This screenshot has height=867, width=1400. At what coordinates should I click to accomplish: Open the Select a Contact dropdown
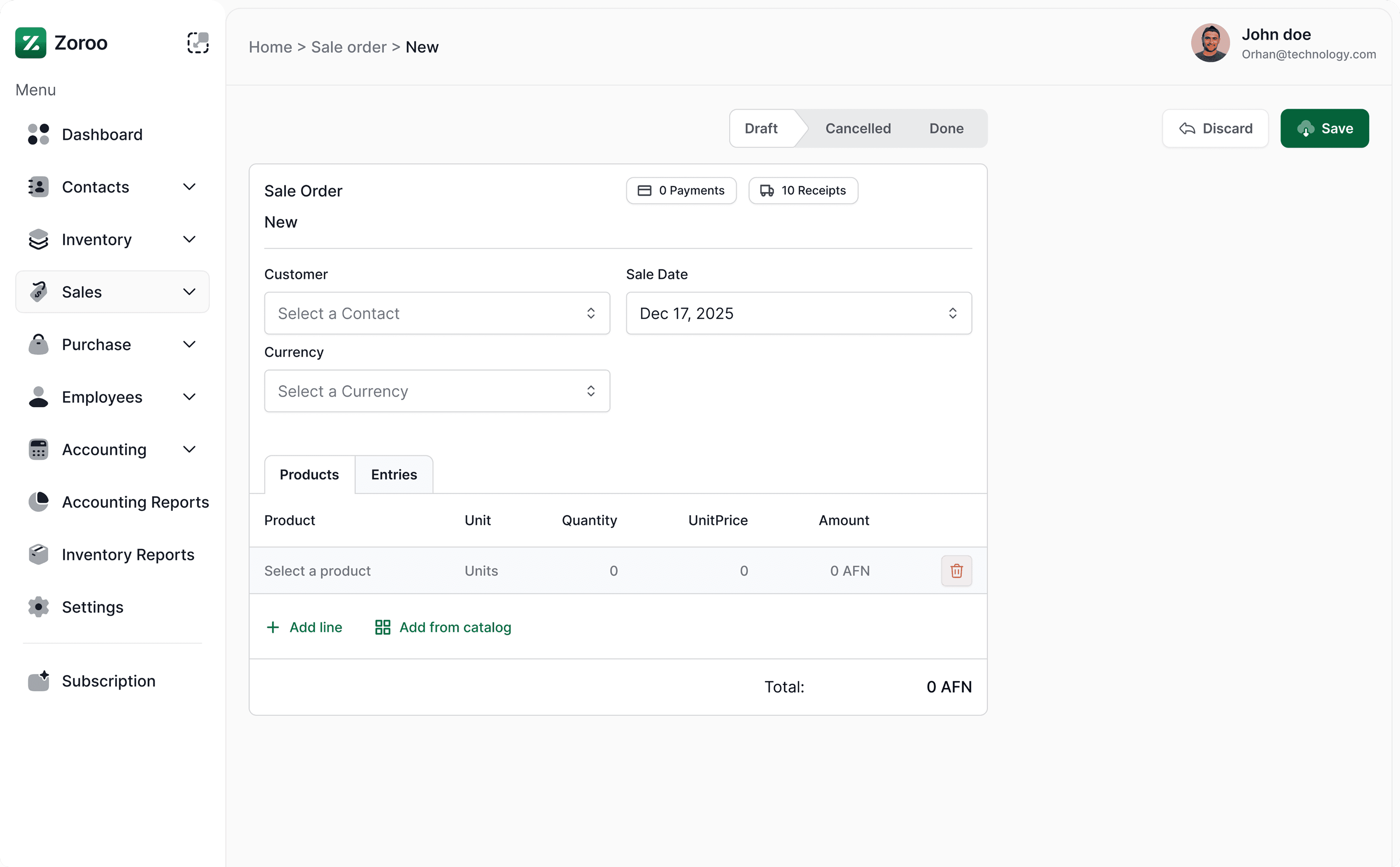[x=437, y=313]
